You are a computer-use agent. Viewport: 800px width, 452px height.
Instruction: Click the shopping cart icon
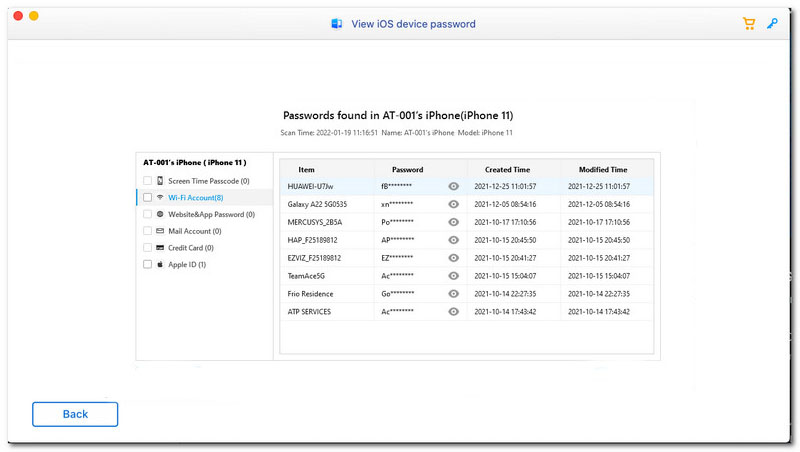(x=749, y=23)
